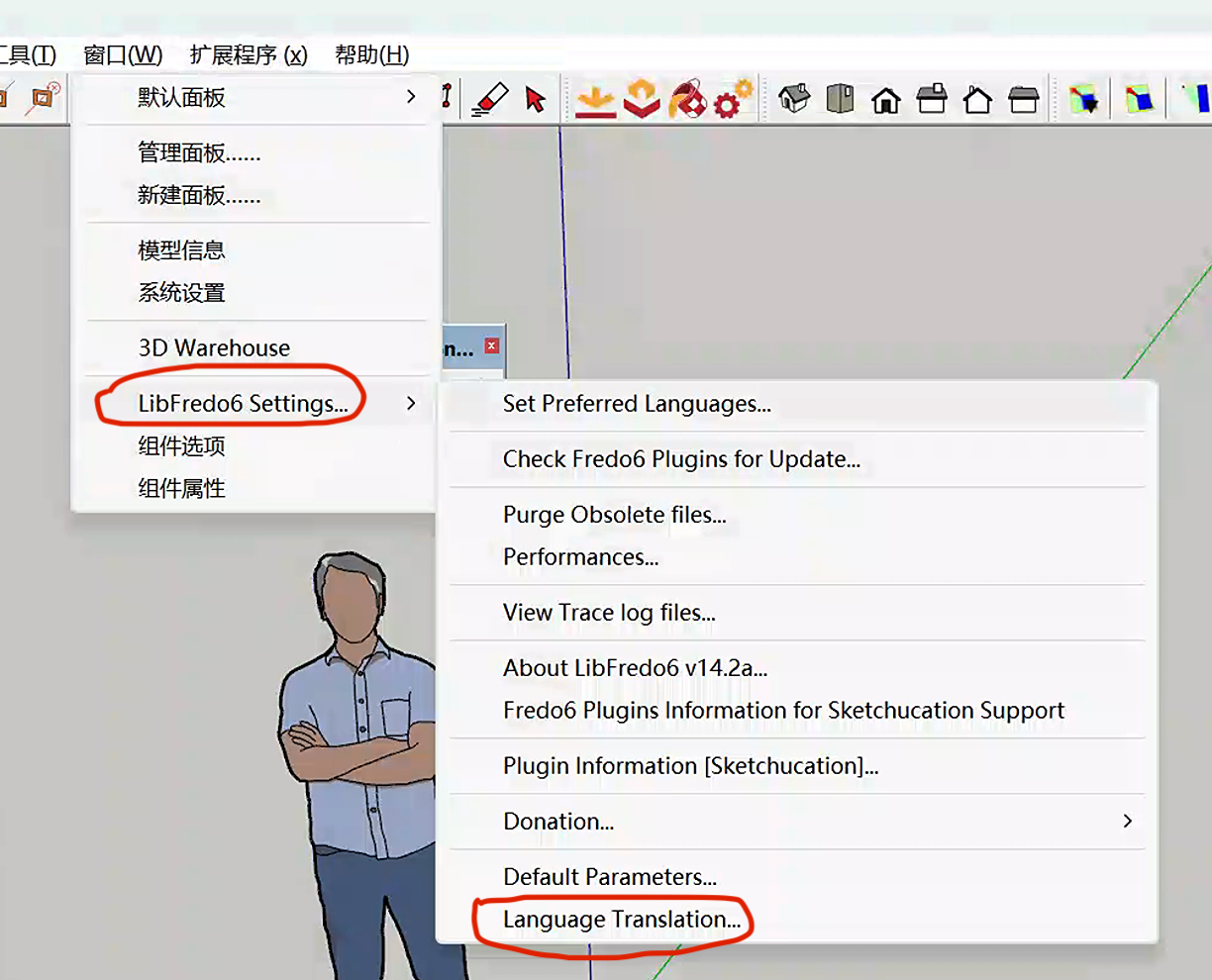Expand LibFredo6 Settings submenu arrow

(x=411, y=403)
